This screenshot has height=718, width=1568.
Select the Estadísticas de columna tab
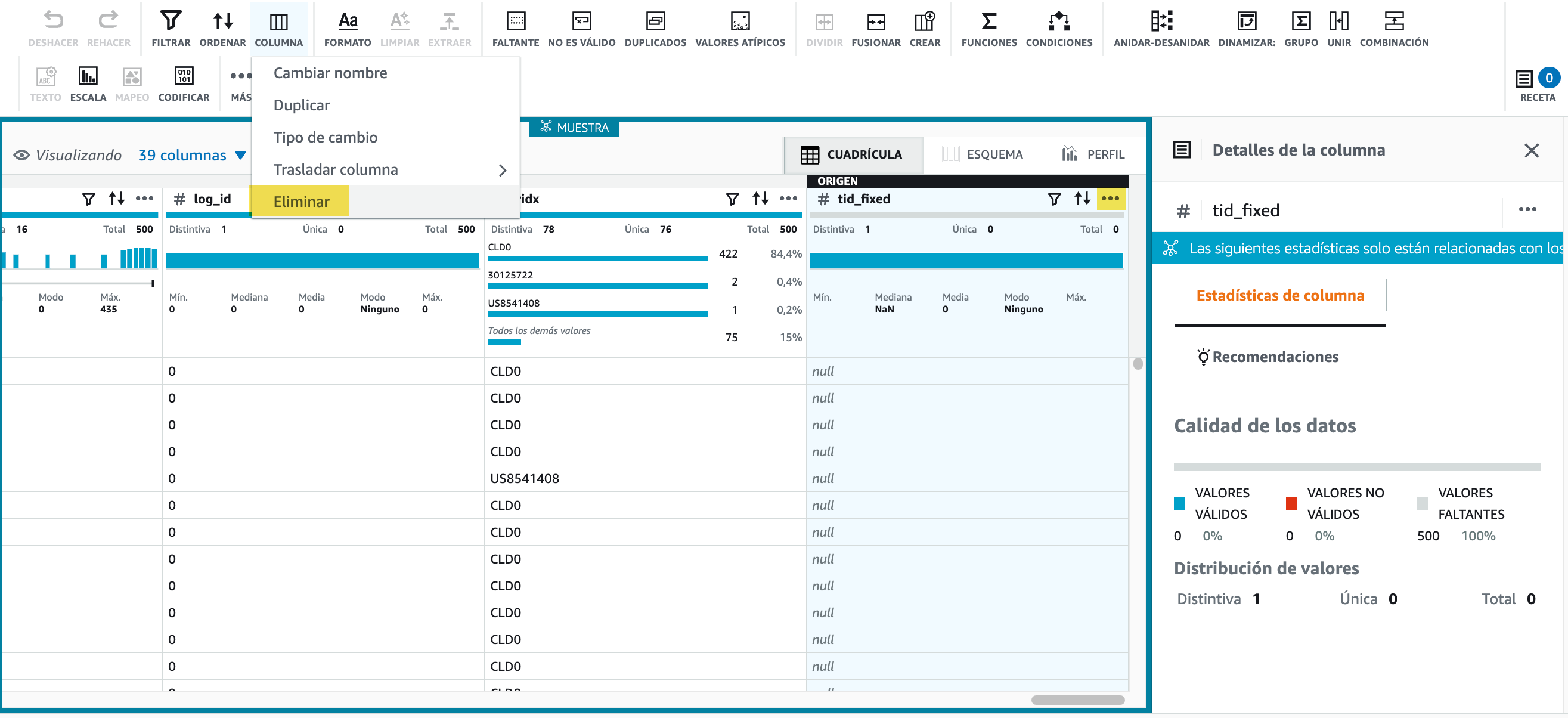pyautogui.click(x=1279, y=296)
